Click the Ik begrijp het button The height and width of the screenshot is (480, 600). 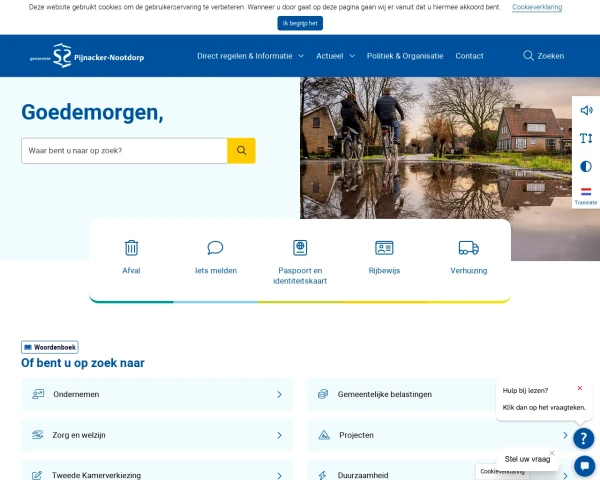tap(300, 23)
